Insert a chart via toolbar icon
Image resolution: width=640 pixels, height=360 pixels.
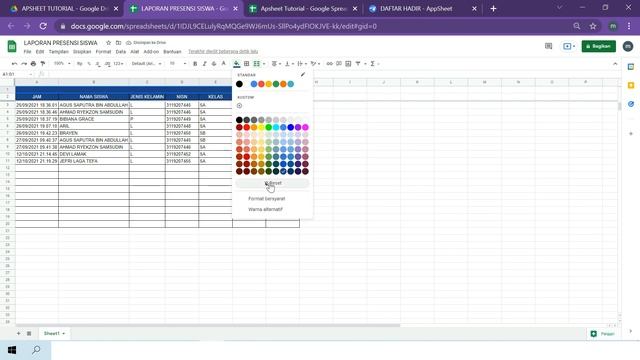pyautogui.click(x=348, y=64)
